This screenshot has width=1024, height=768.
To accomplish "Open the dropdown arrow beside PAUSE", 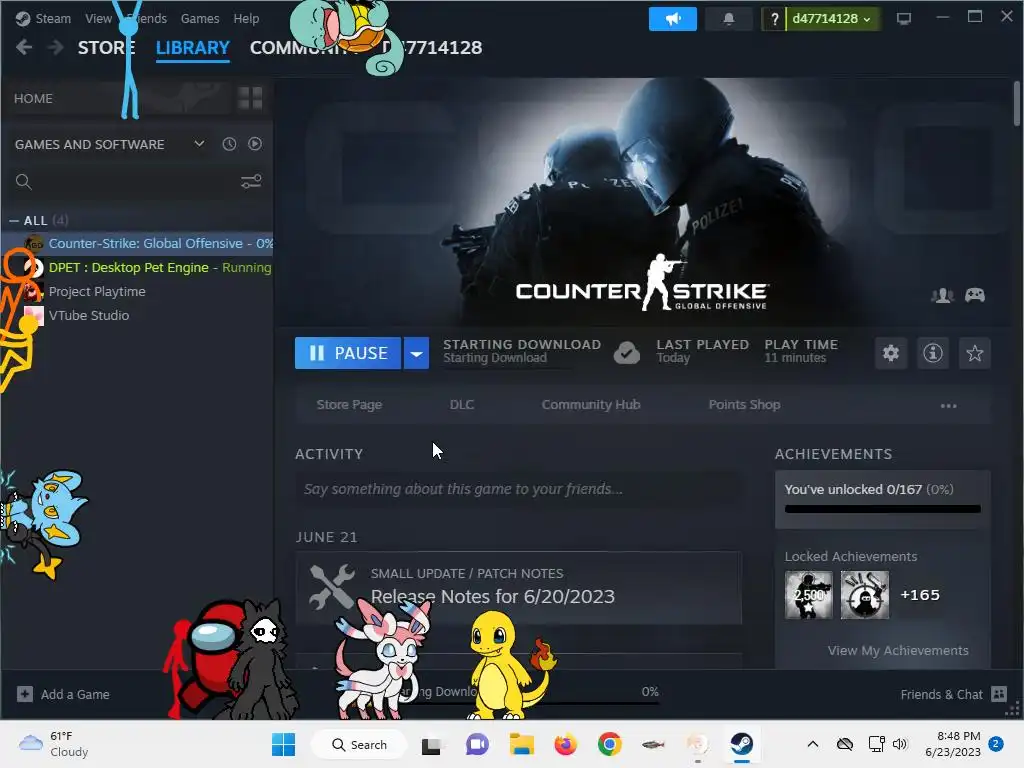I will pyautogui.click(x=416, y=353).
